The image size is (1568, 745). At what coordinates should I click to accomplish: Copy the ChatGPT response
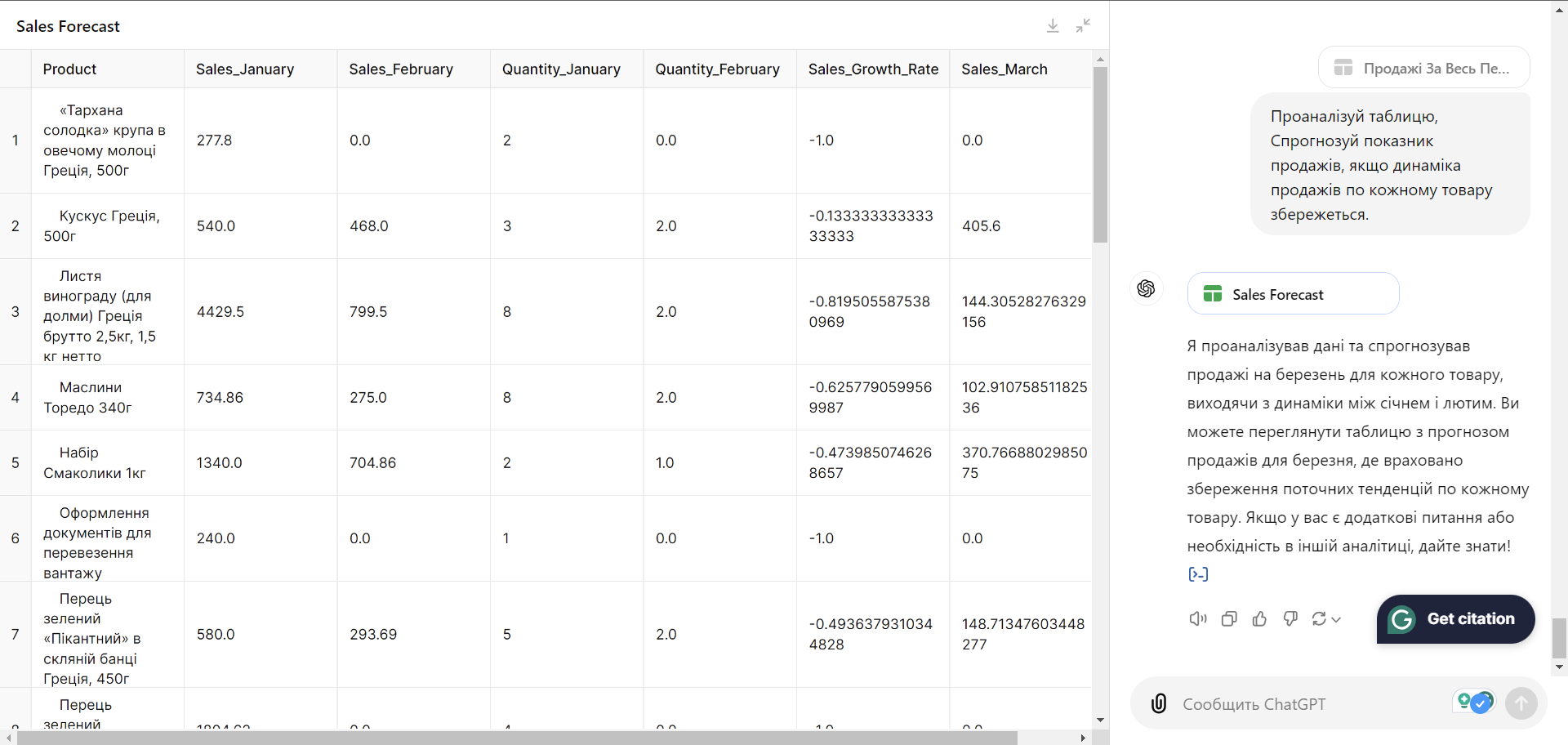pyautogui.click(x=1228, y=619)
